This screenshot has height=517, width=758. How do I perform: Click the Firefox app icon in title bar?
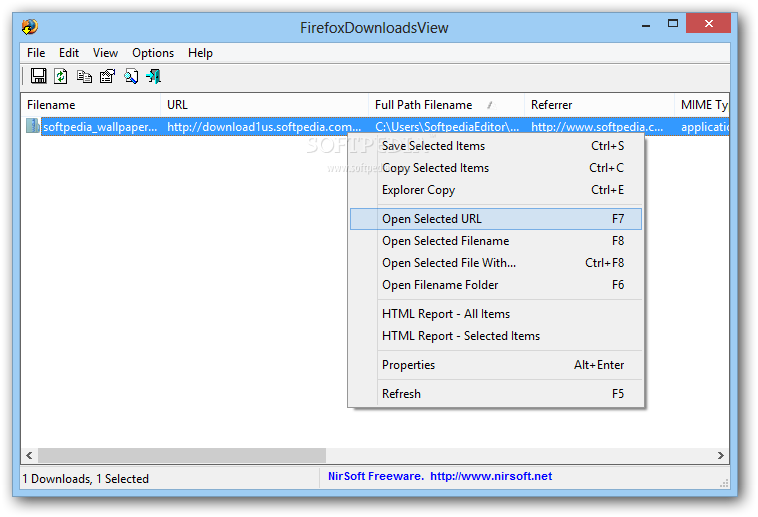coord(30,27)
